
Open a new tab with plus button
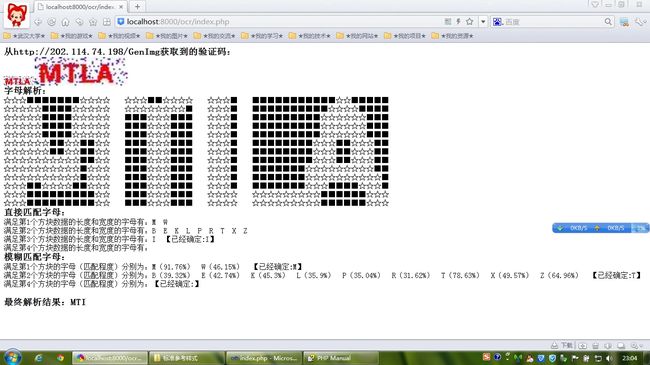coord(137,7)
